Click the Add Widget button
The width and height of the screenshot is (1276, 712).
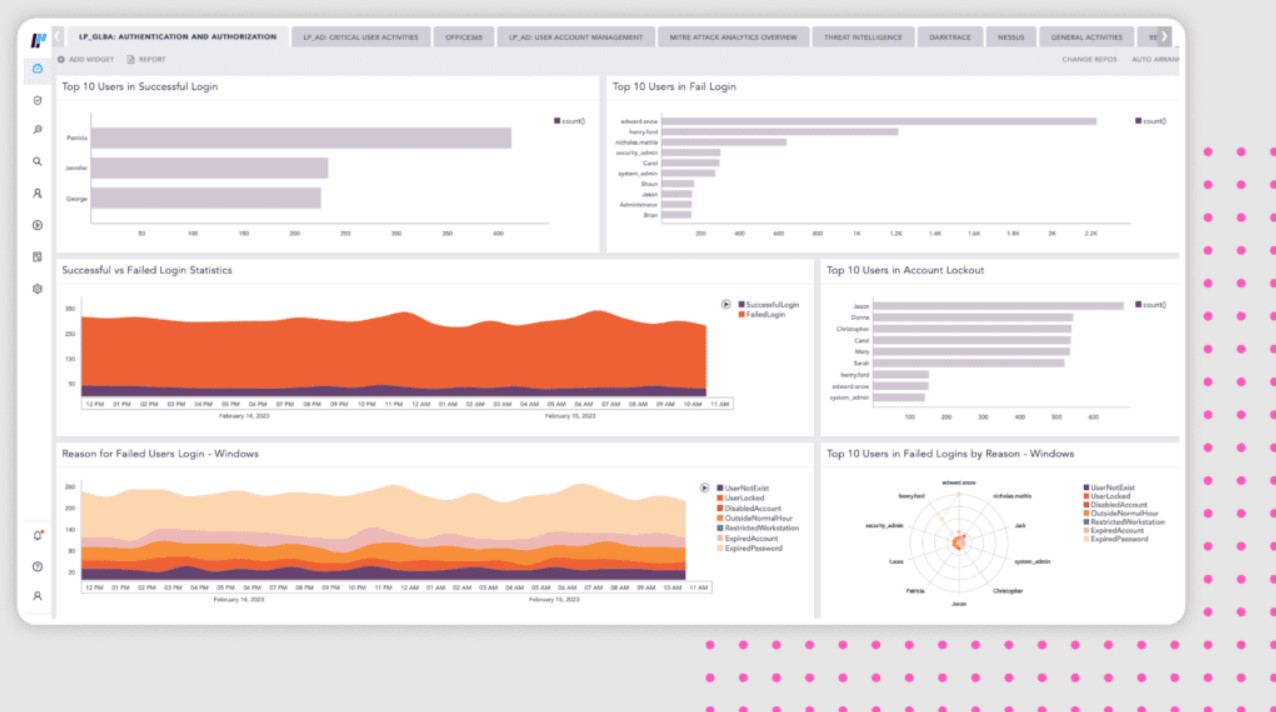pos(85,60)
